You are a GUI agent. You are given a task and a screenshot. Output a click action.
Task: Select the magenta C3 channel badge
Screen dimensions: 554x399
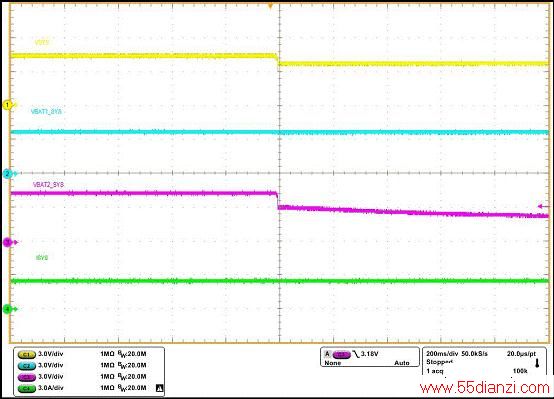(26, 377)
